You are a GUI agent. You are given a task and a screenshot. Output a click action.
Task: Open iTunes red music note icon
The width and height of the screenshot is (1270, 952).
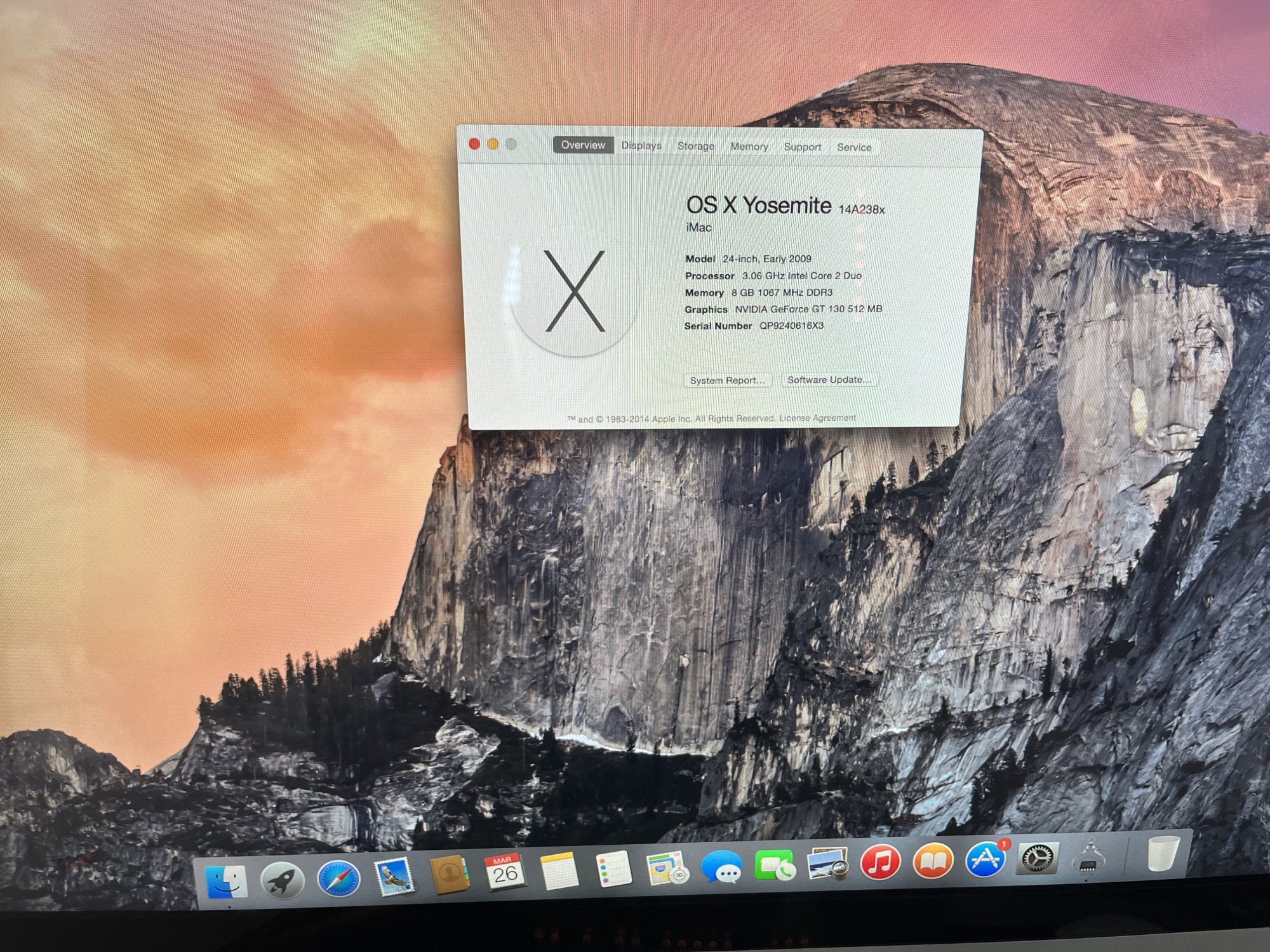pyautogui.click(x=880, y=863)
